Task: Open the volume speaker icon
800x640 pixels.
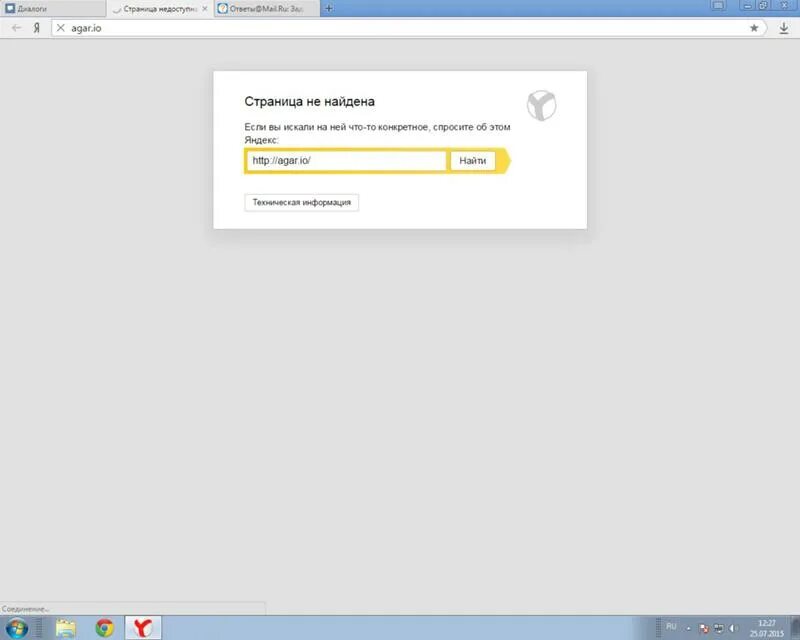Action: tap(733, 628)
